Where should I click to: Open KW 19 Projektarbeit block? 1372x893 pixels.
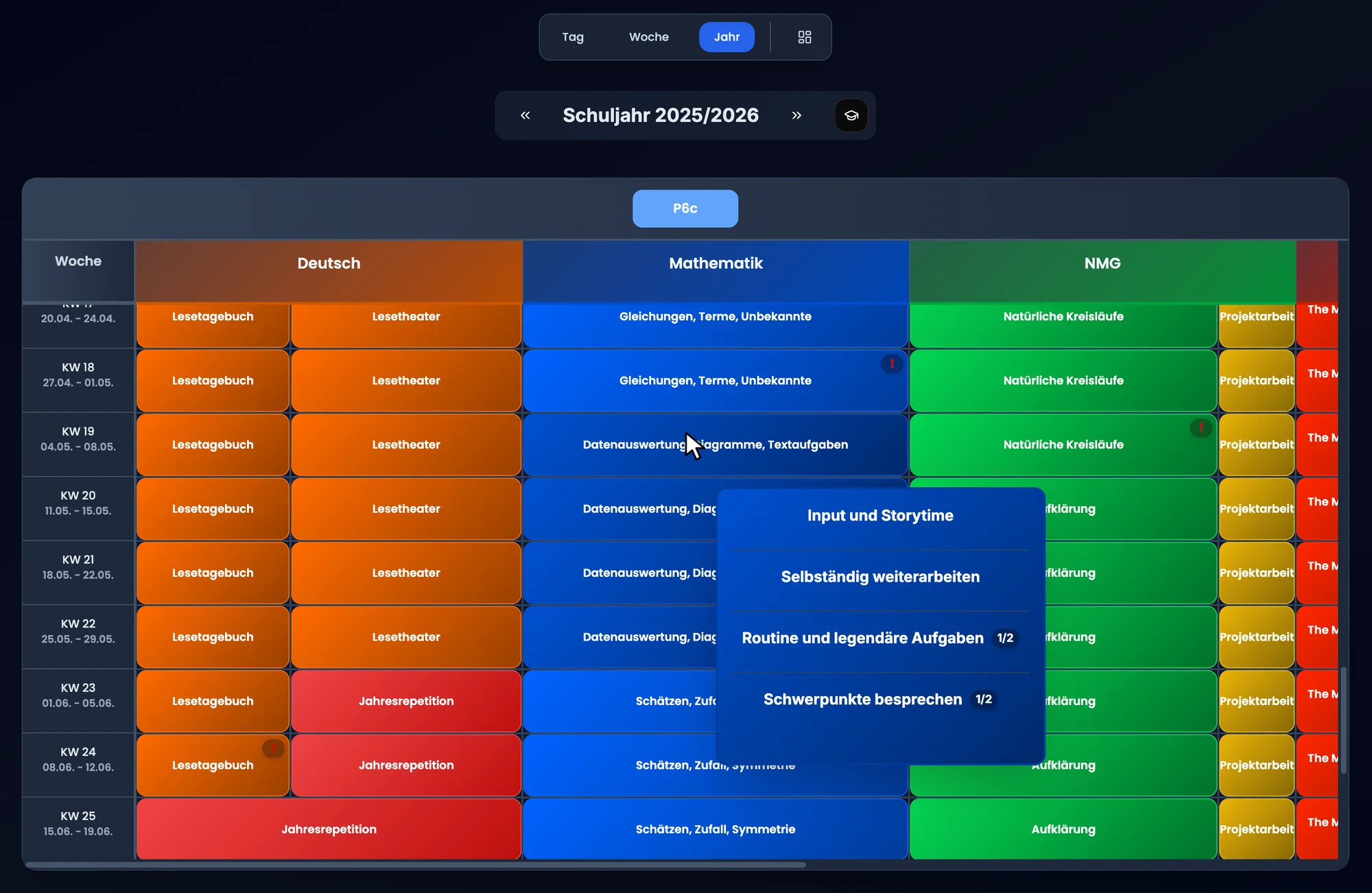pos(1257,444)
